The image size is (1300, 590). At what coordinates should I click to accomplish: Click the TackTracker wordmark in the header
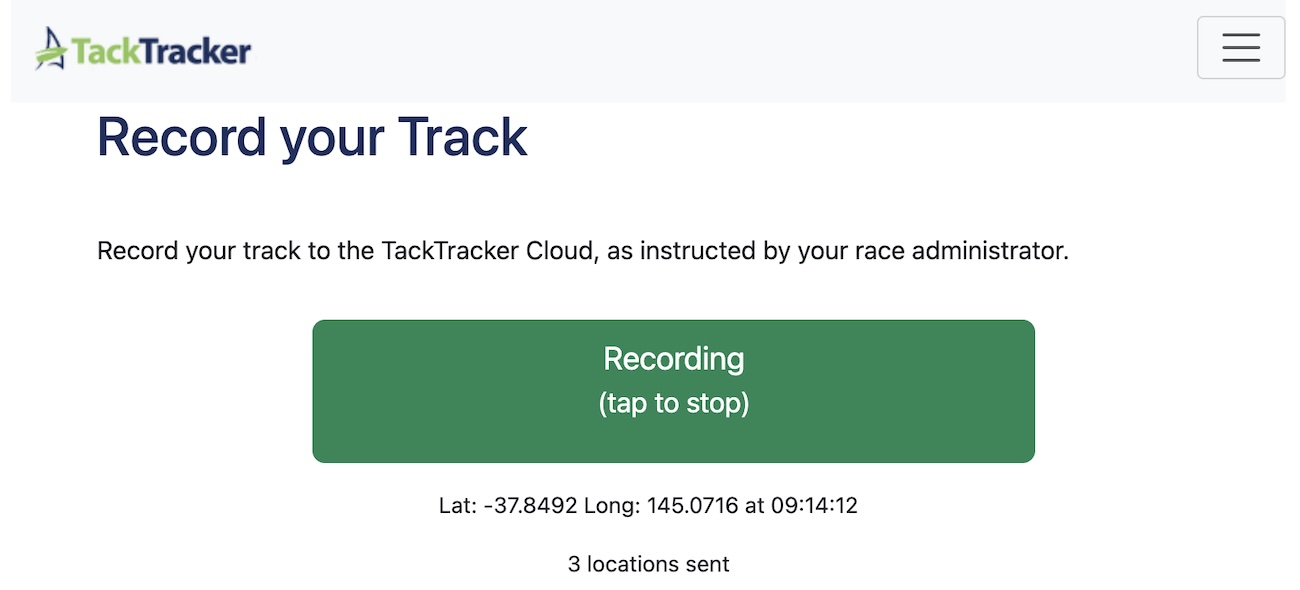tap(160, 50)
